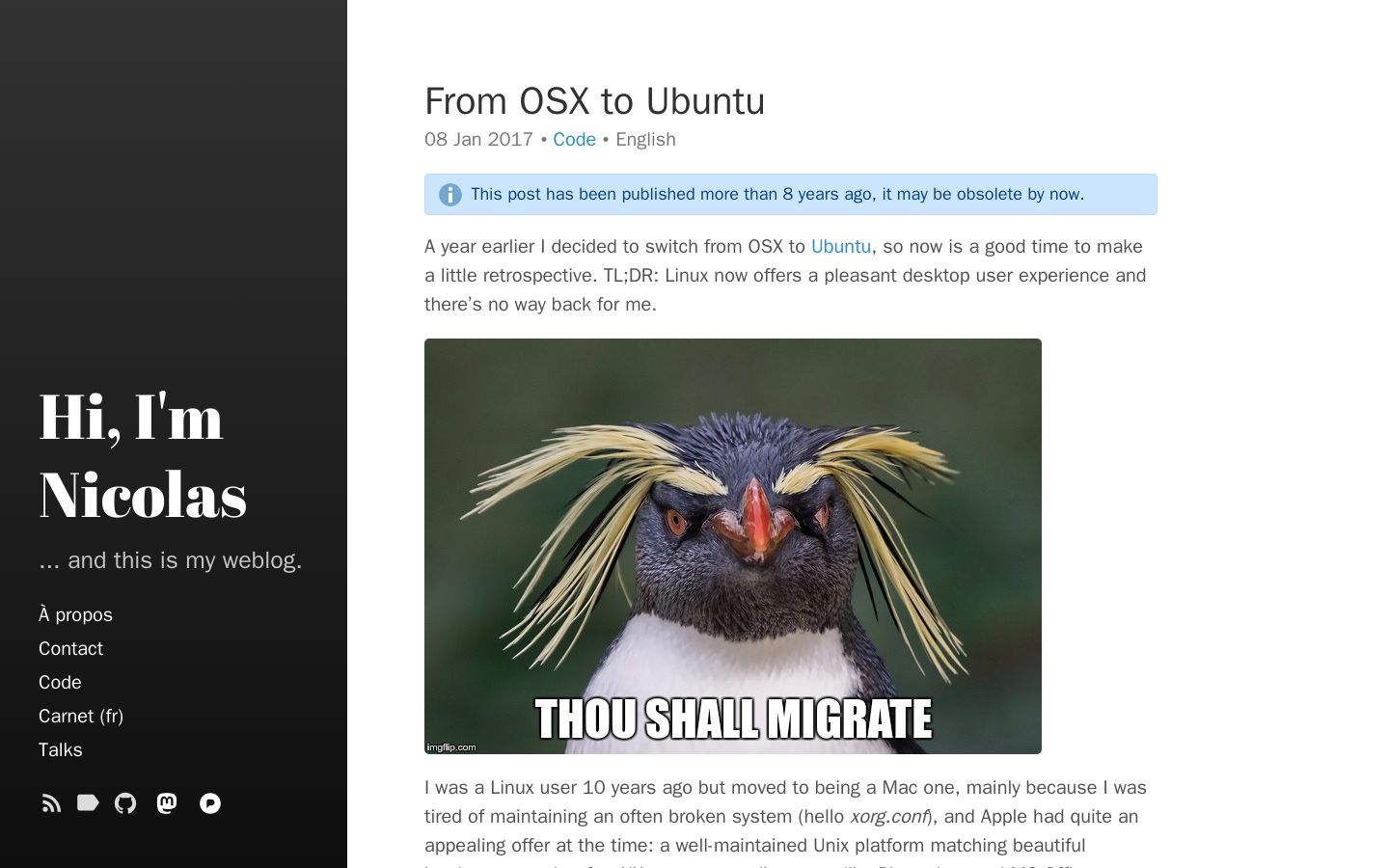Open the RSS feed icon
The width and height of the screenshot is (1389, 868).
coord(51,803)
